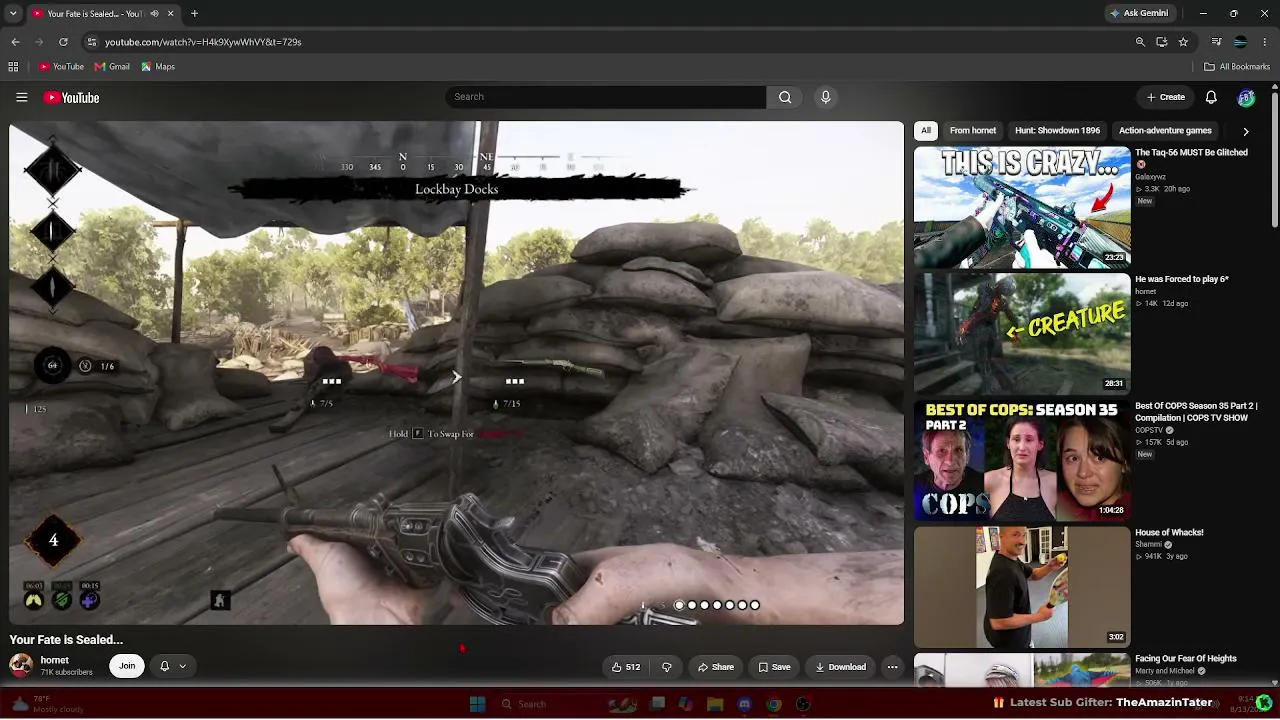Expand subscription notification options chevron
Viewport: 1280px width, 720px height.
click(x=182, y=666)
